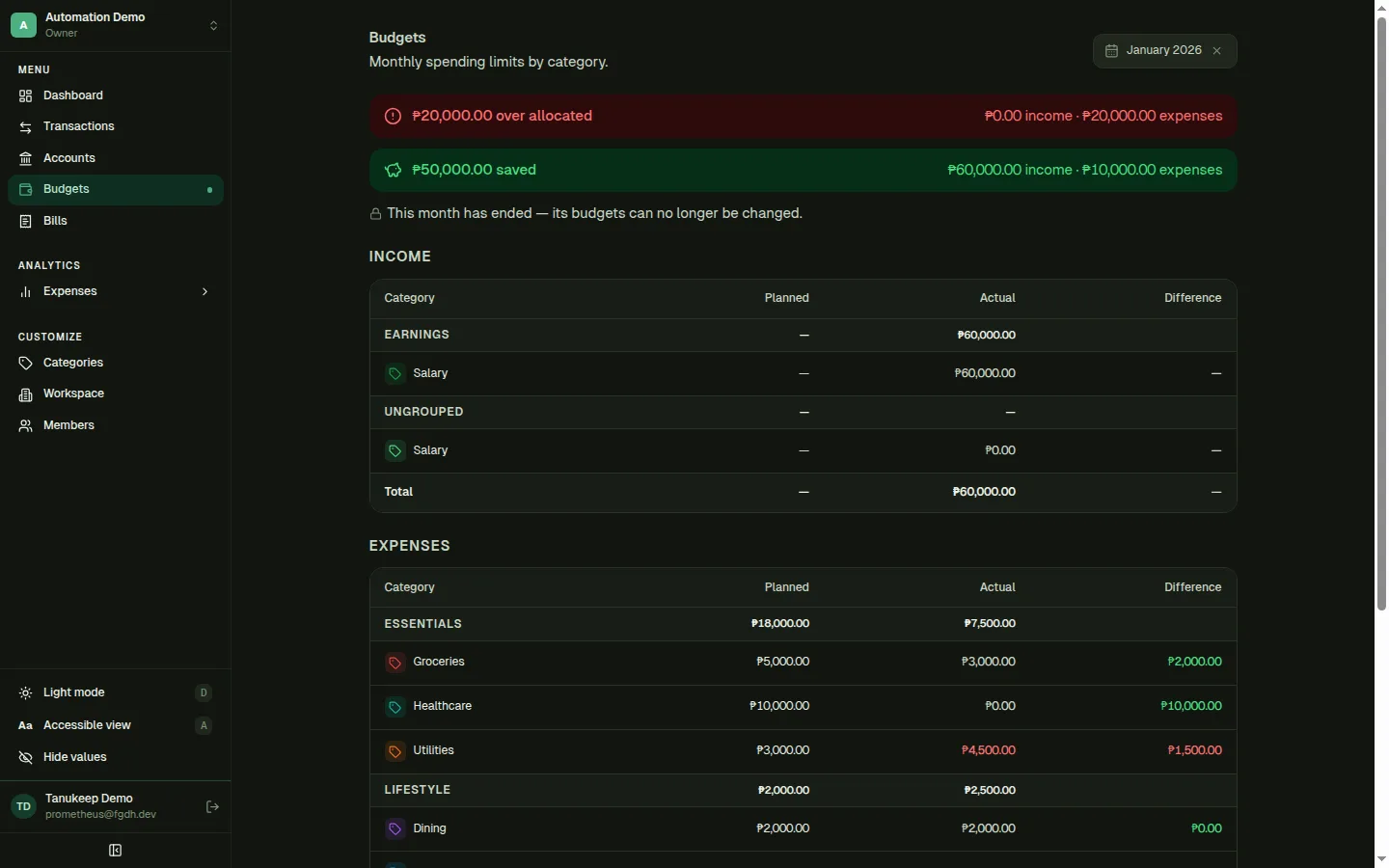Image resolution: width=1389 pixels, height=868 pixels.
Task: Click the Dashboard grid icon
Action: click(26, 95)
